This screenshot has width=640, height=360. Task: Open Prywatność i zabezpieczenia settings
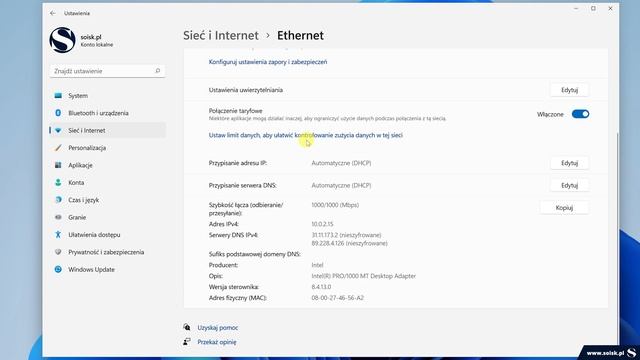coord(108,252)
